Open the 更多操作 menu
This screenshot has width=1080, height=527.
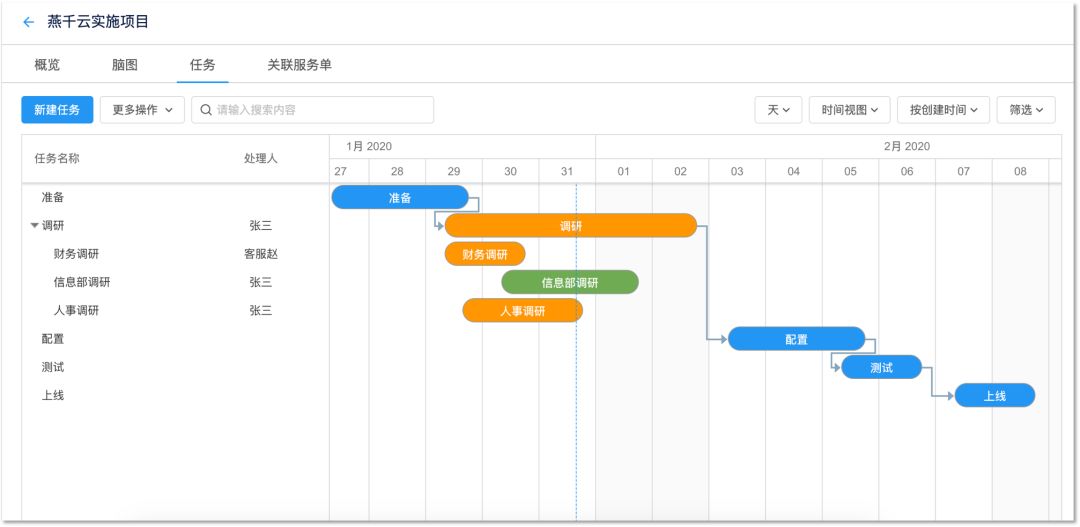coord(142,110)
